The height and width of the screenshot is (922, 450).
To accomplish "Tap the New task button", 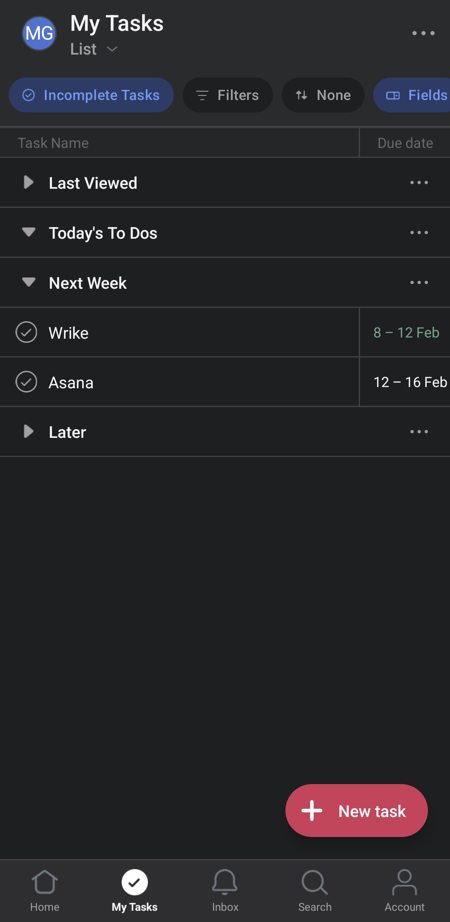I will tap(356, 810).
